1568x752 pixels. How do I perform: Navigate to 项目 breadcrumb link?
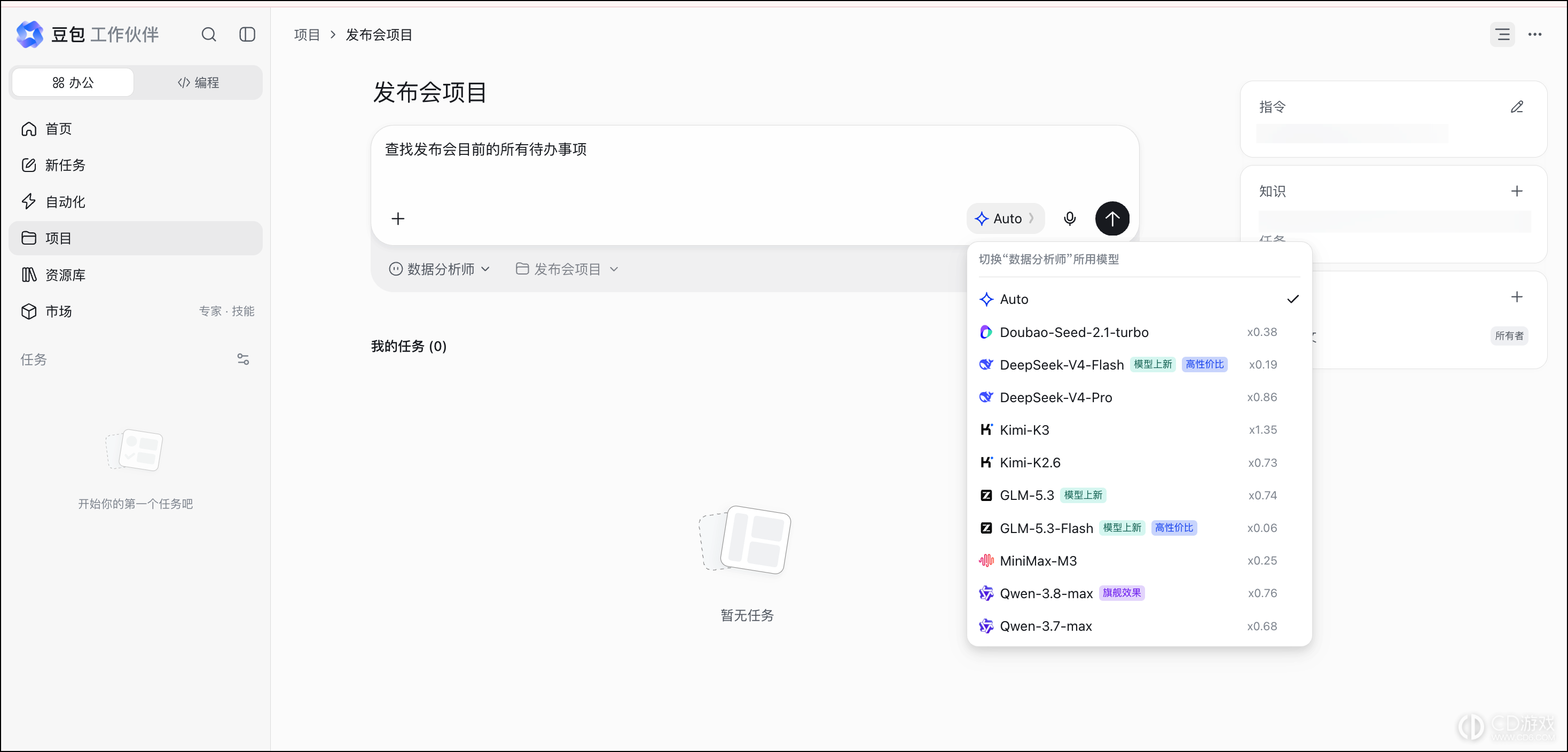pyautogui.click(x=307, y=35)
